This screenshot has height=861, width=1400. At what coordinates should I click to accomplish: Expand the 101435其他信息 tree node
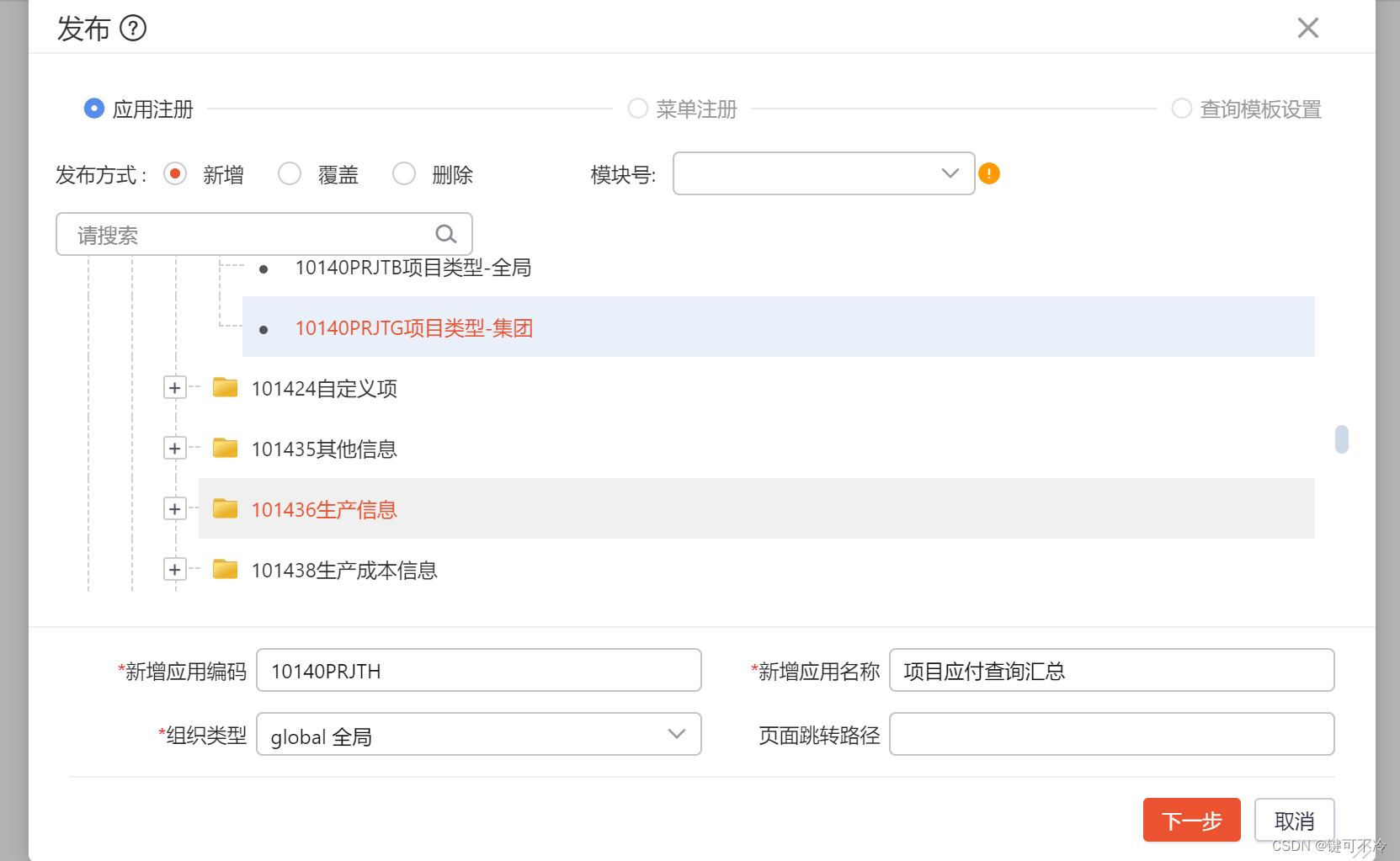[174, 448]
